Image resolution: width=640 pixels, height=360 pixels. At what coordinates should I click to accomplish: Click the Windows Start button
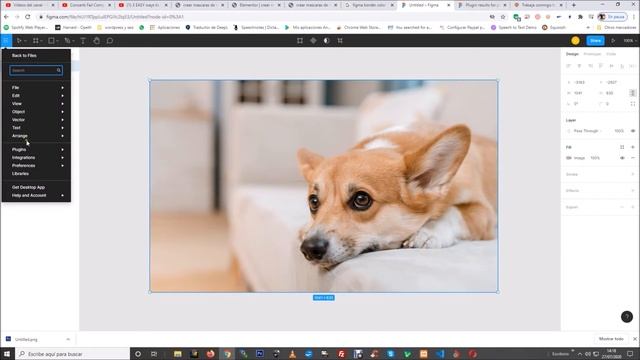click(7, 353)
